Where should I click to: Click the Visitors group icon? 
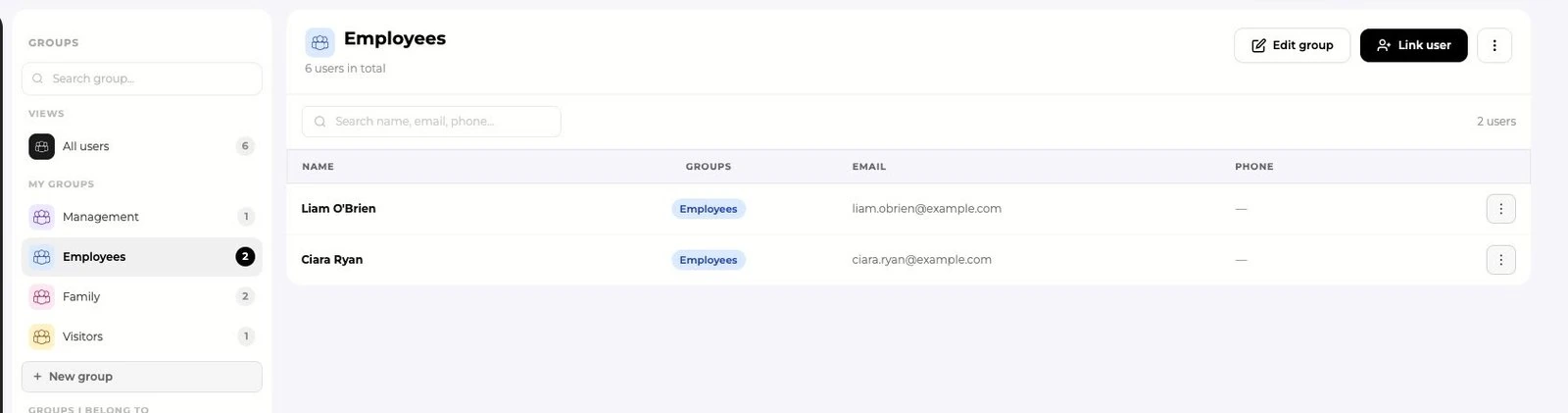point(41,336)
